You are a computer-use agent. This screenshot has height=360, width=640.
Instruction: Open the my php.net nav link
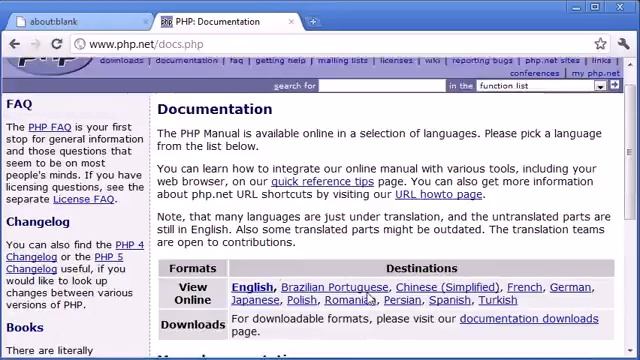tap(596, 73)
